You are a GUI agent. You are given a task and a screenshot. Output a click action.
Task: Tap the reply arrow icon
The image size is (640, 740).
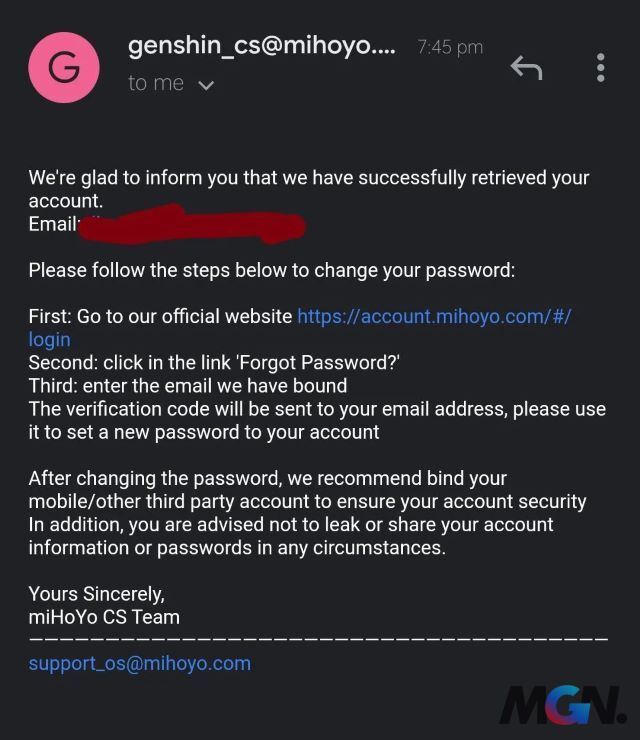[x=527, y=67]
